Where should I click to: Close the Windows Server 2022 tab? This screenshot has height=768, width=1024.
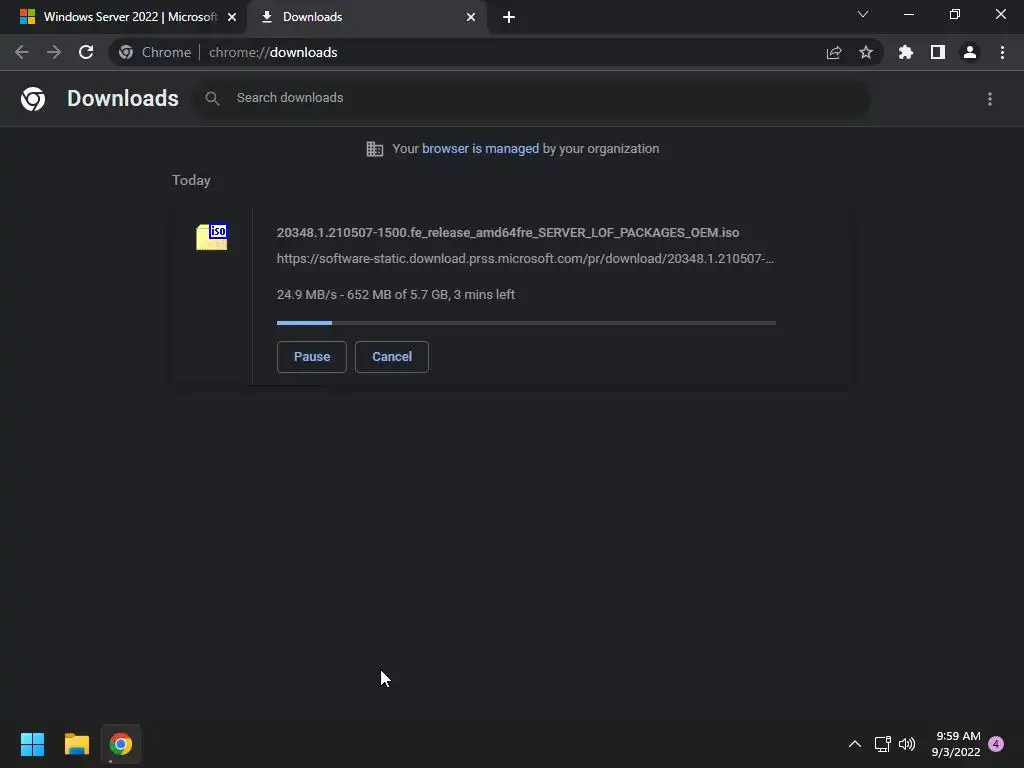[232, 17]
